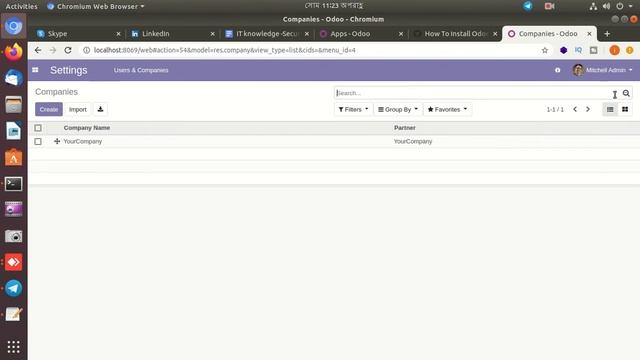Click the Create button

49,109
